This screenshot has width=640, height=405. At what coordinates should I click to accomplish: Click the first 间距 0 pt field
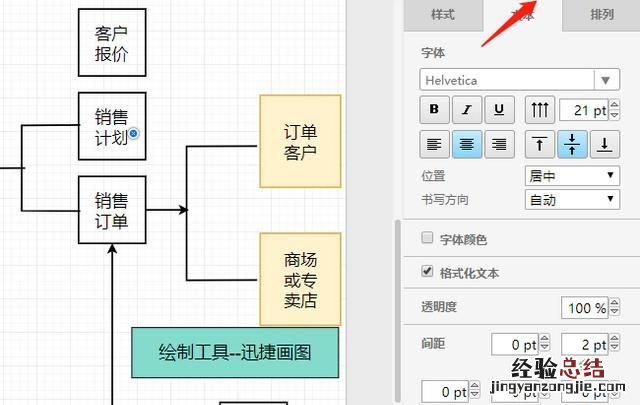click(x=515, y=344)
